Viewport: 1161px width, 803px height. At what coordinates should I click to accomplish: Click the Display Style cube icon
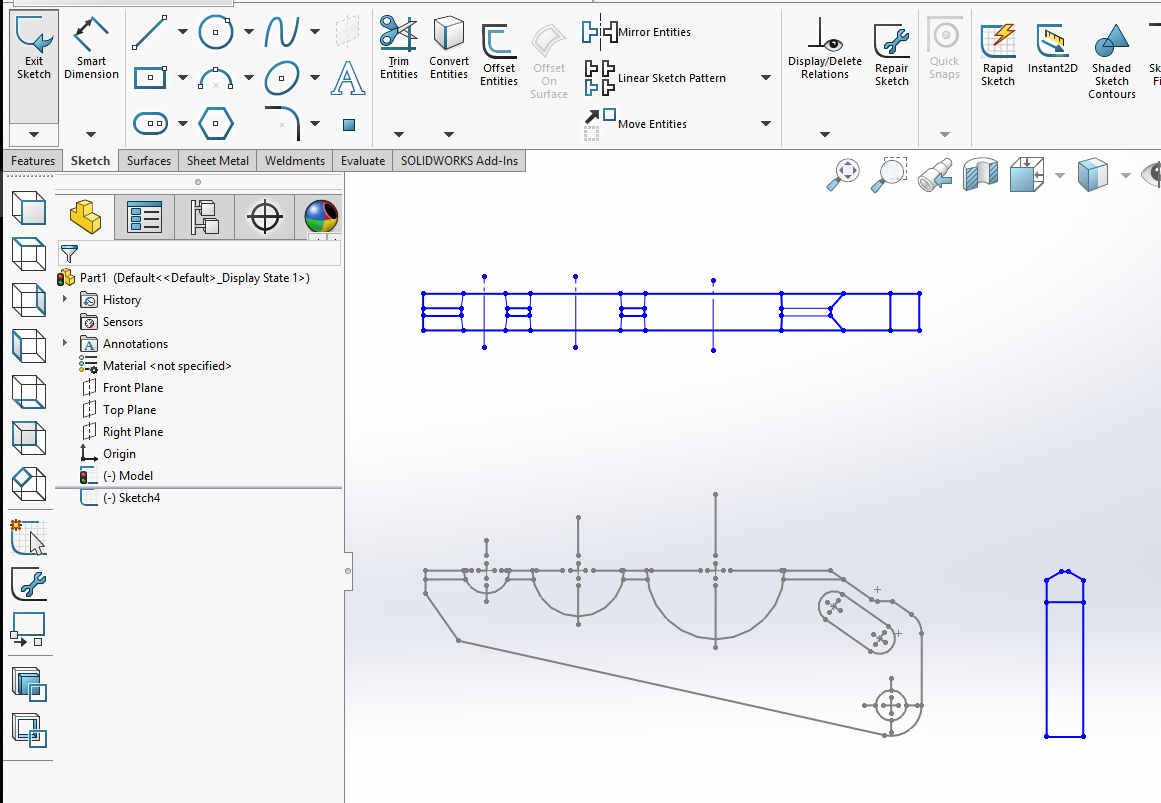(1093, 175)
